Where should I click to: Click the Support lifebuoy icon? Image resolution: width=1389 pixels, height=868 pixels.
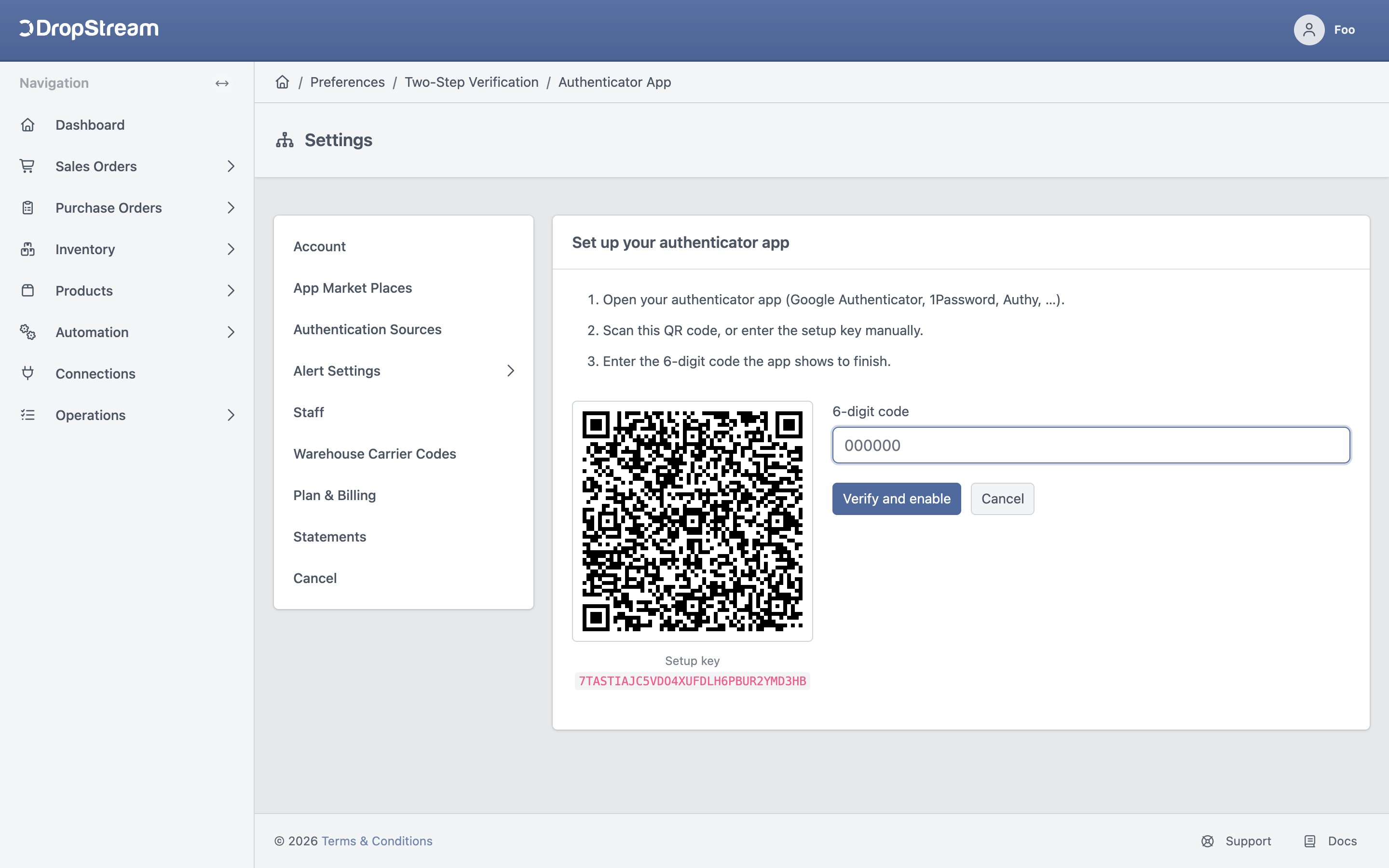click(1208, 841)
